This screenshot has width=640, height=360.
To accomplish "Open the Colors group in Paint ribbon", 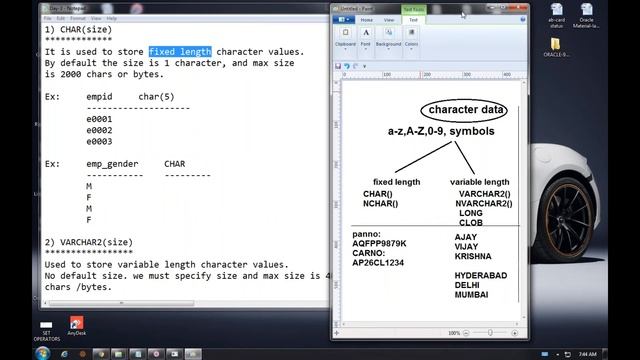I will [411, 38].
